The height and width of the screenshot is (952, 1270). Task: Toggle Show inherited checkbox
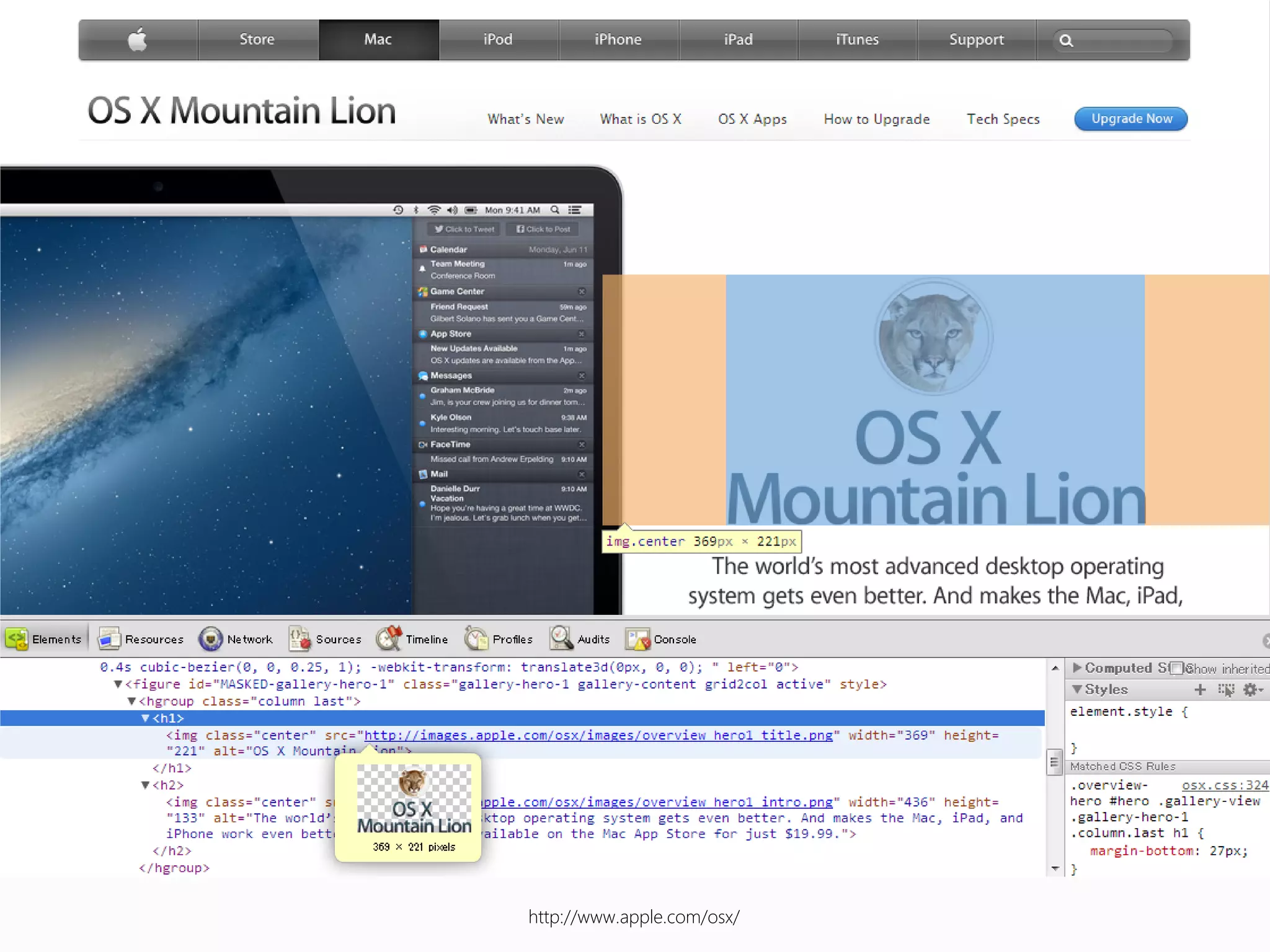point(1176,668)
